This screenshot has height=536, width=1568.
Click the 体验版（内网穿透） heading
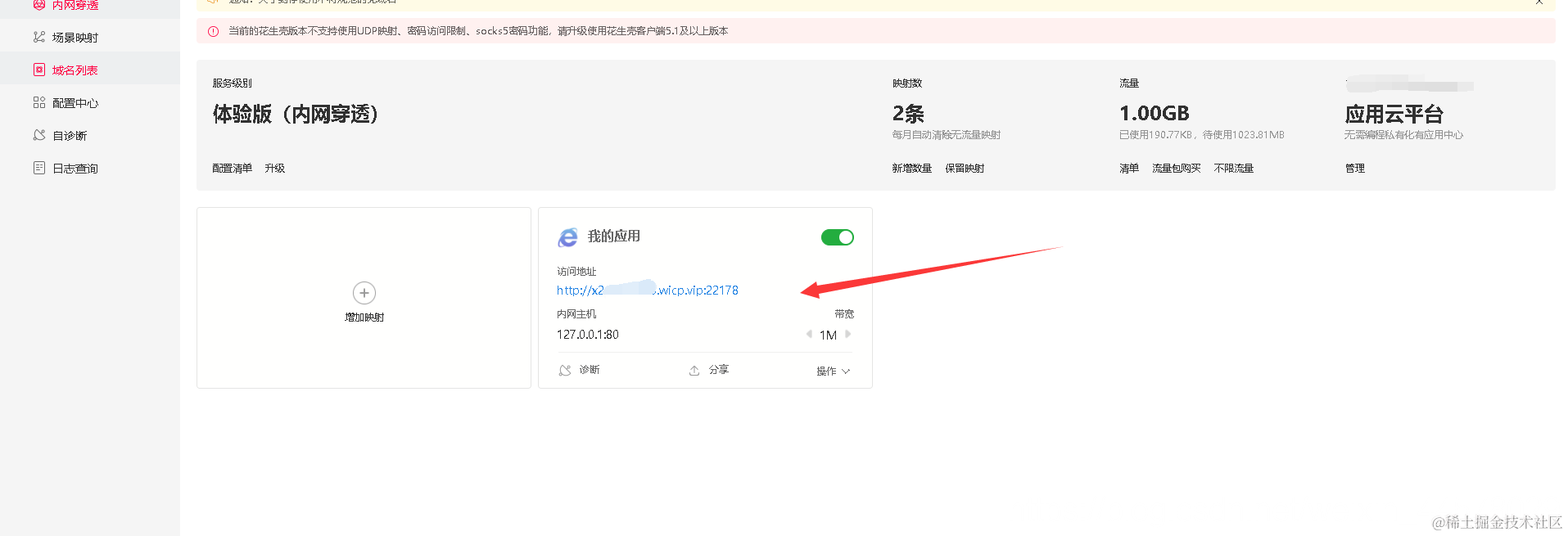pyautogui.click(x=296, y=114)
